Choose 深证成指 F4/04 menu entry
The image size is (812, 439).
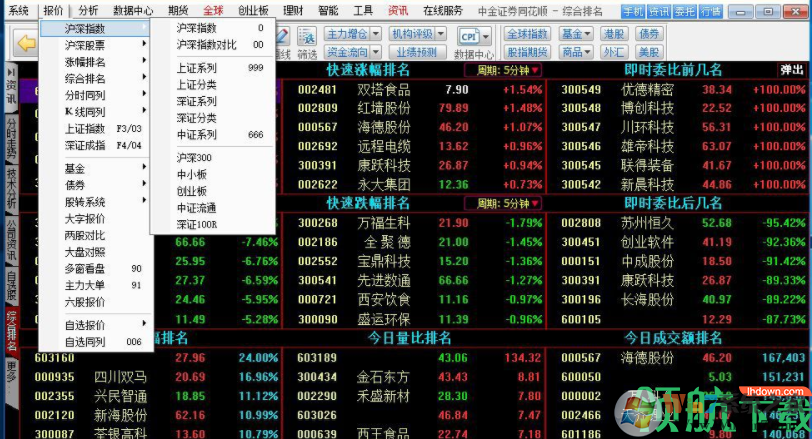[96, 145]
